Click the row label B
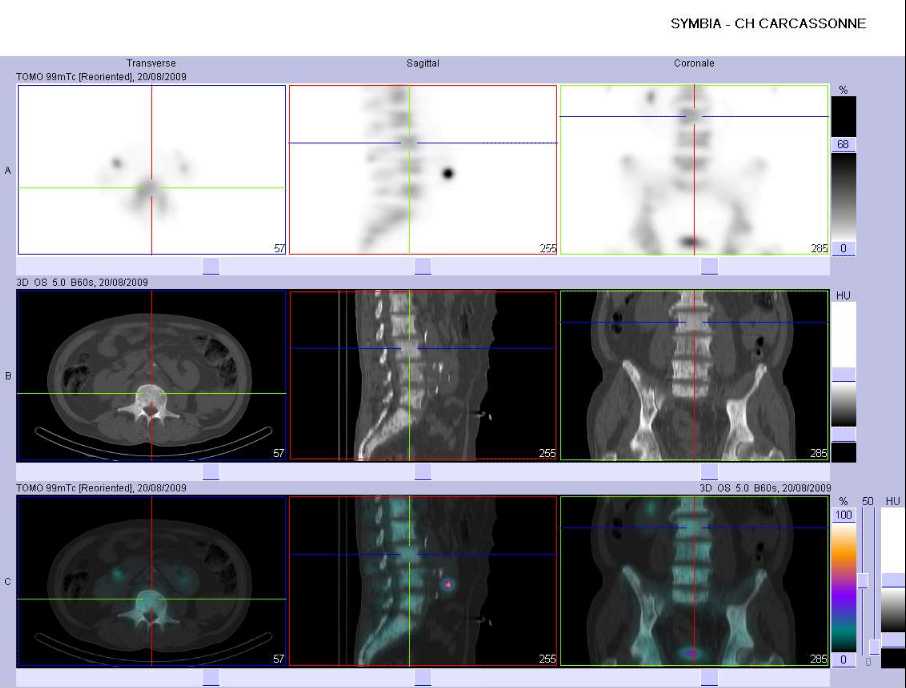This screenshot has height=688, width=906. [x=8, y=376]
